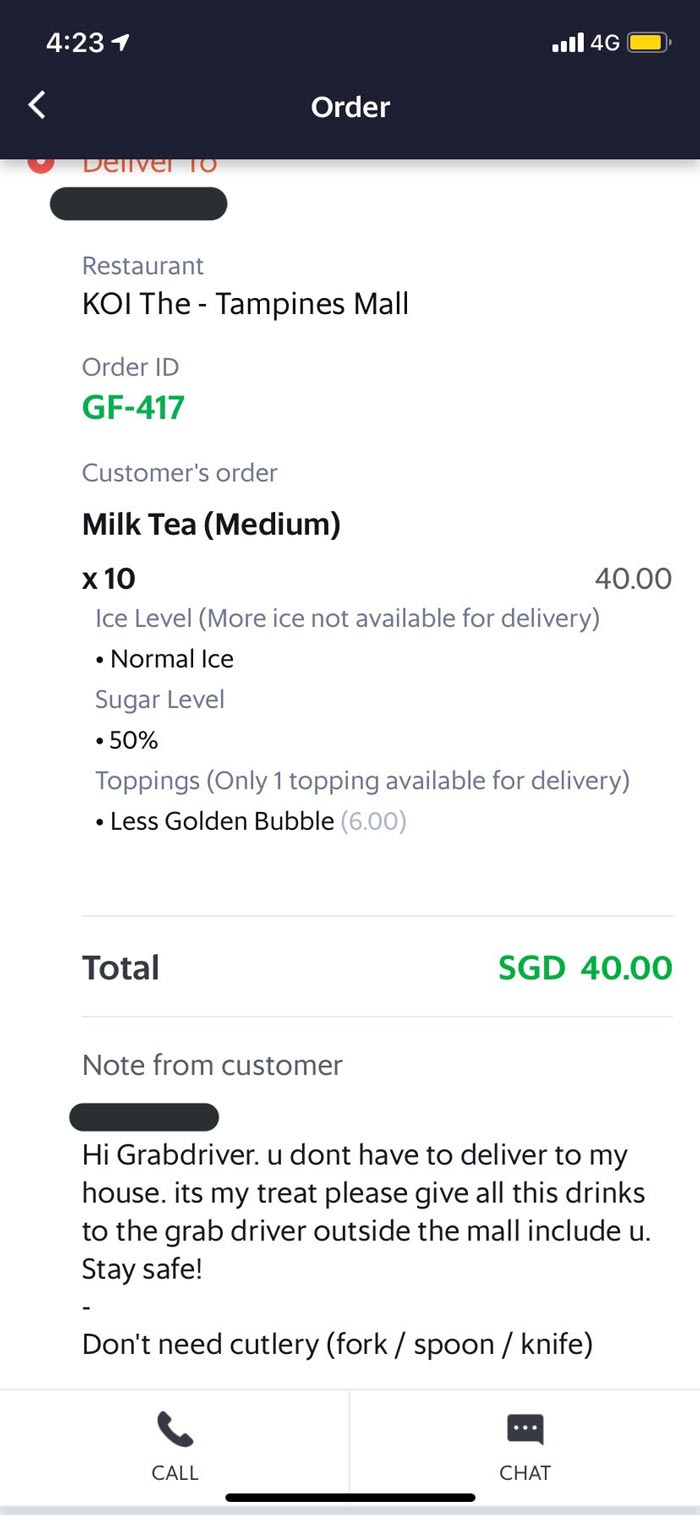This screenshot has height=1515, width=700.
Task: Tap the hidden customer name above the note
Action: coord(144,1117)
